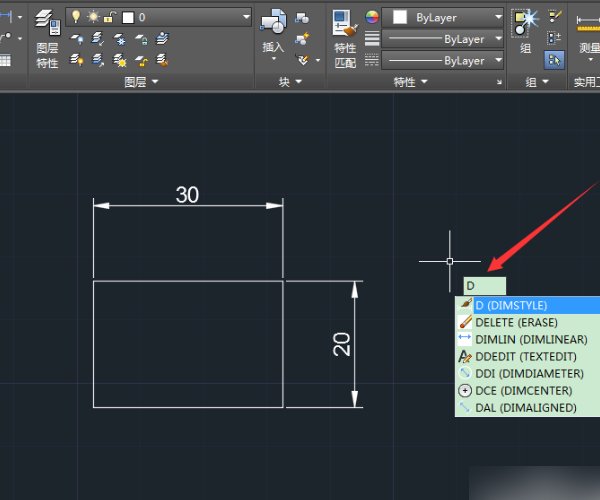Click the thaw all layers sun icon

[119, 60]
